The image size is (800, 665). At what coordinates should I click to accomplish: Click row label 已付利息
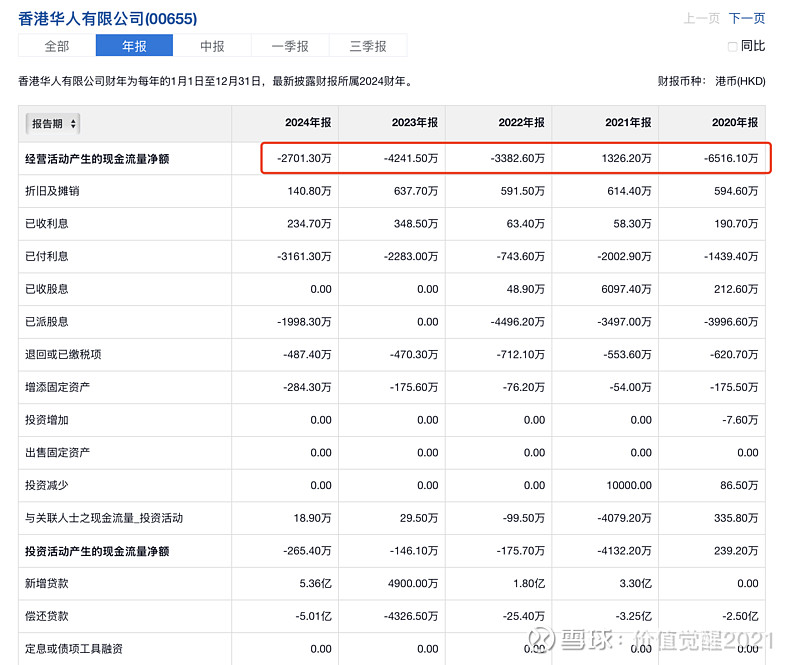pos(46,256)
